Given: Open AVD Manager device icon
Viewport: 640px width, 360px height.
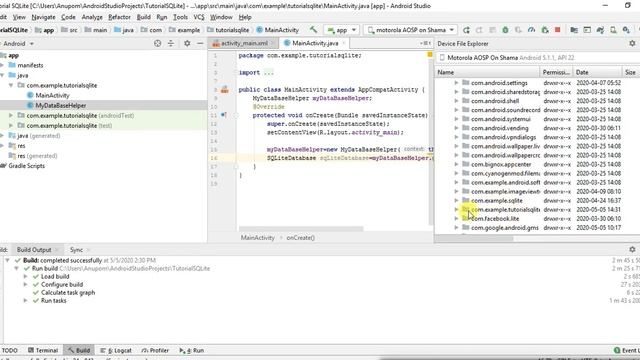Looking at the screenshot, I should click(613, 30).
